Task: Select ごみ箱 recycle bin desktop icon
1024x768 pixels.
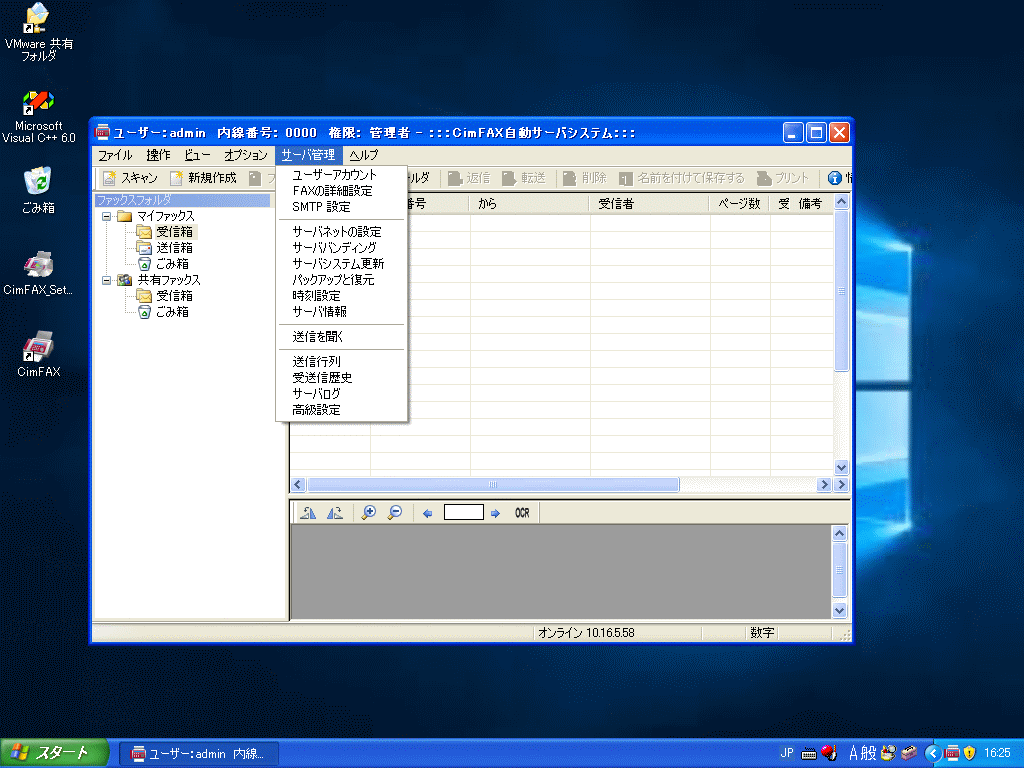Action: click(x=38, y=191)
